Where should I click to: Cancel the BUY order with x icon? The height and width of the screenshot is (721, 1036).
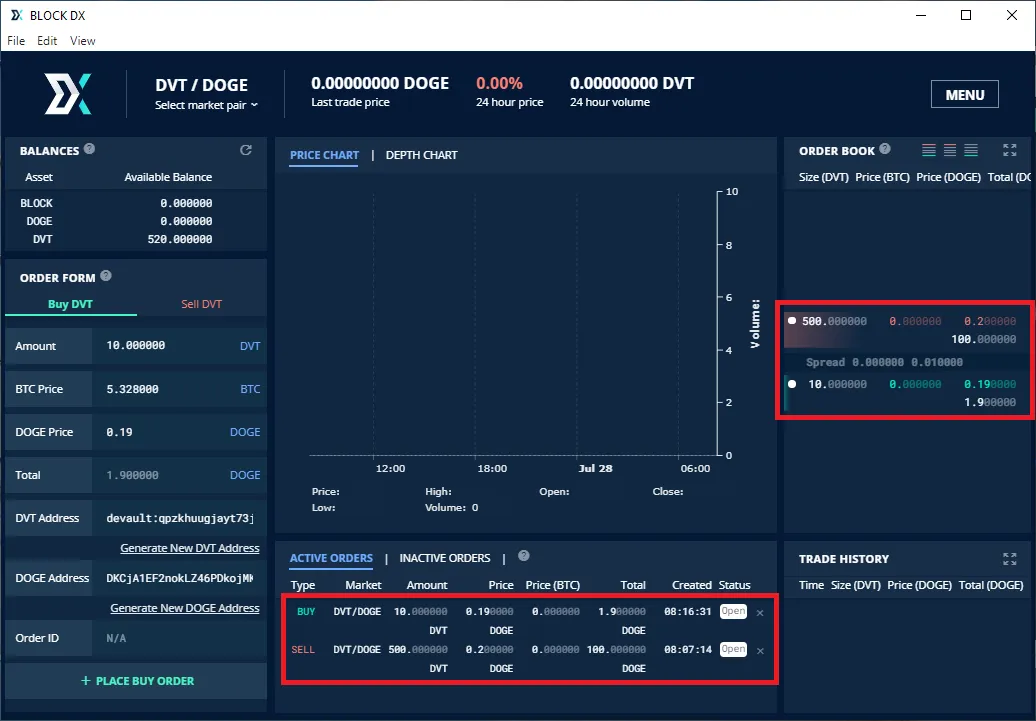760,613
